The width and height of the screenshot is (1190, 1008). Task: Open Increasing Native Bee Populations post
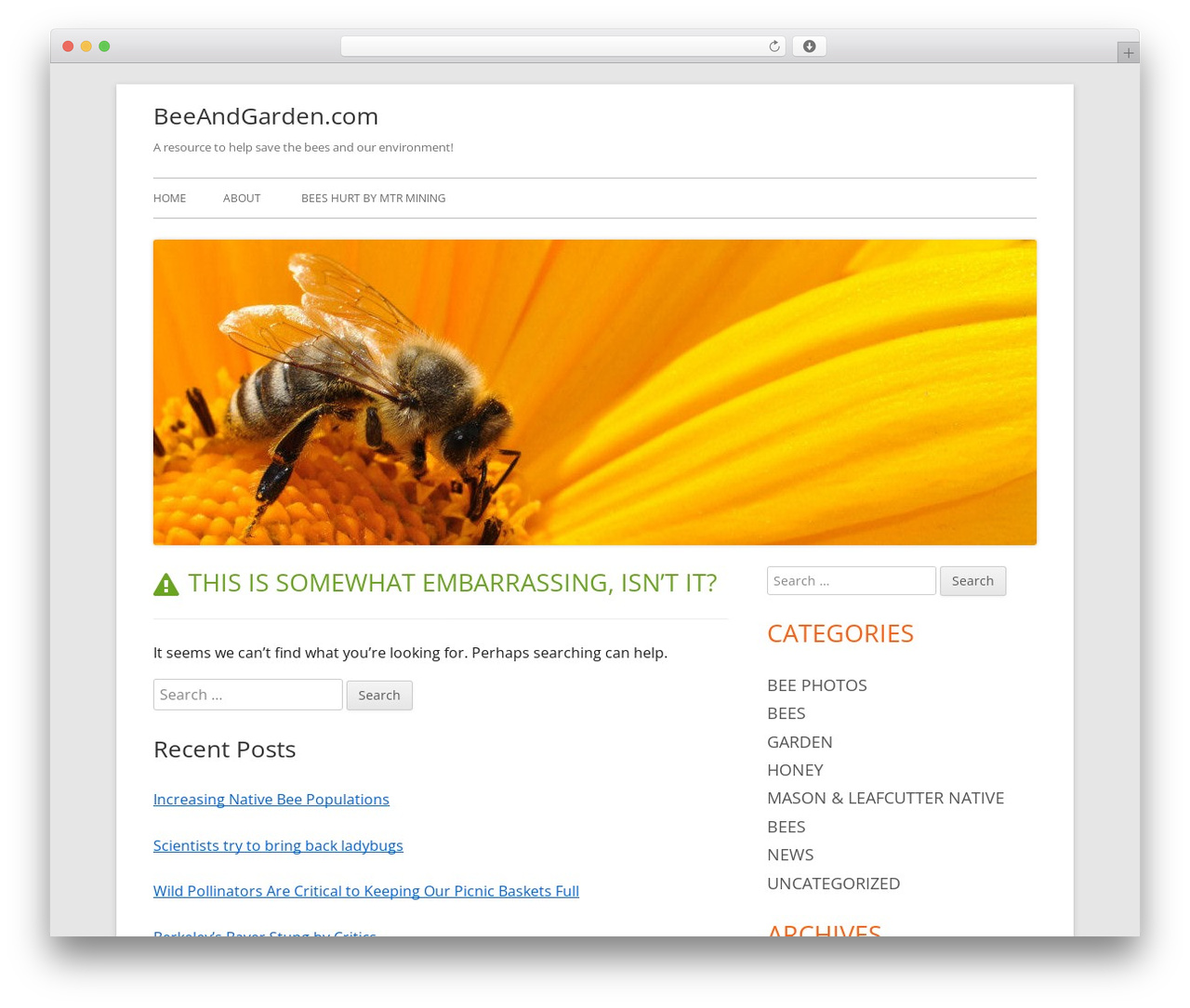(x=271, y=800)
